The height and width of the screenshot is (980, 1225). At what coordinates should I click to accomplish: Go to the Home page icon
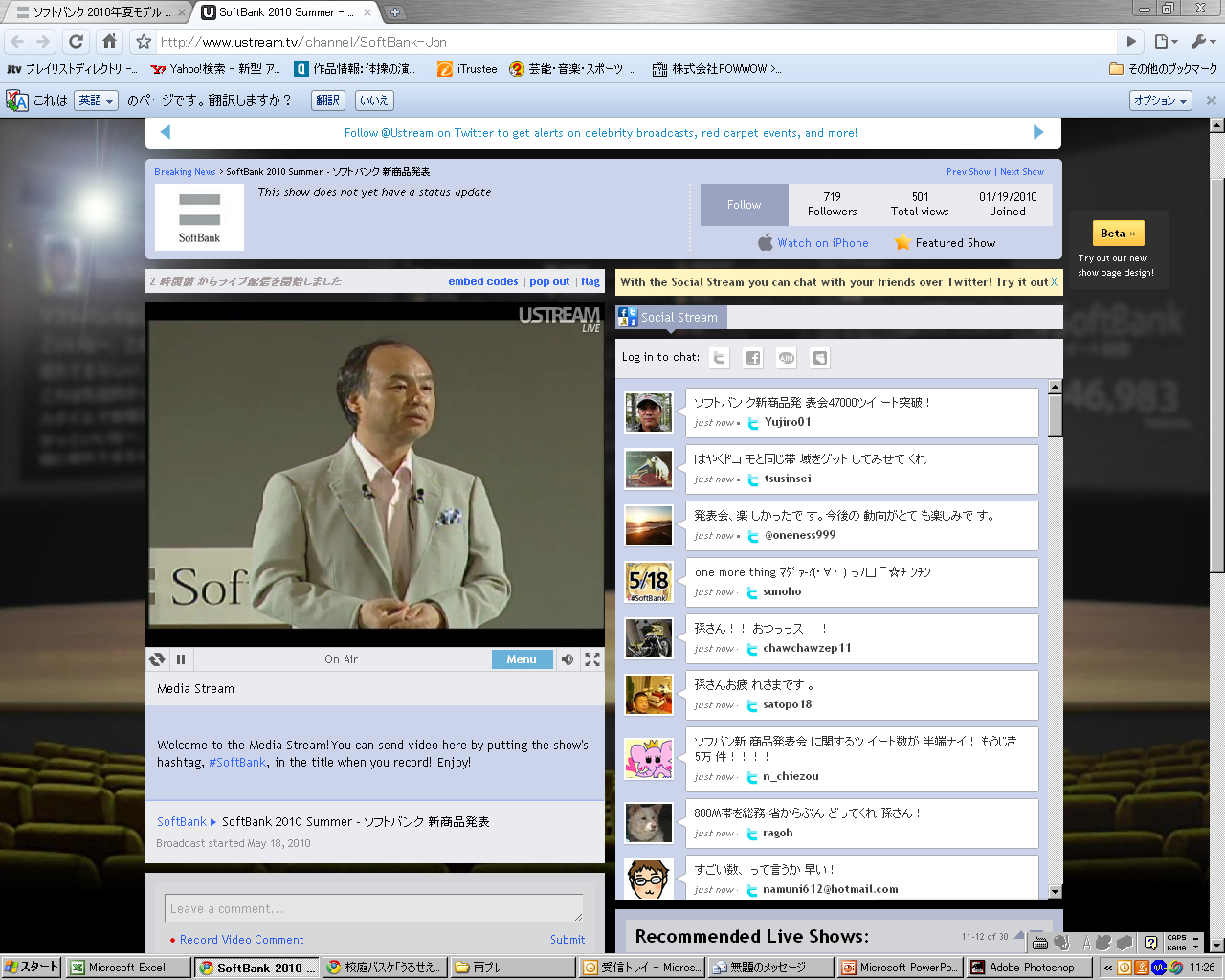pos(109,41)
